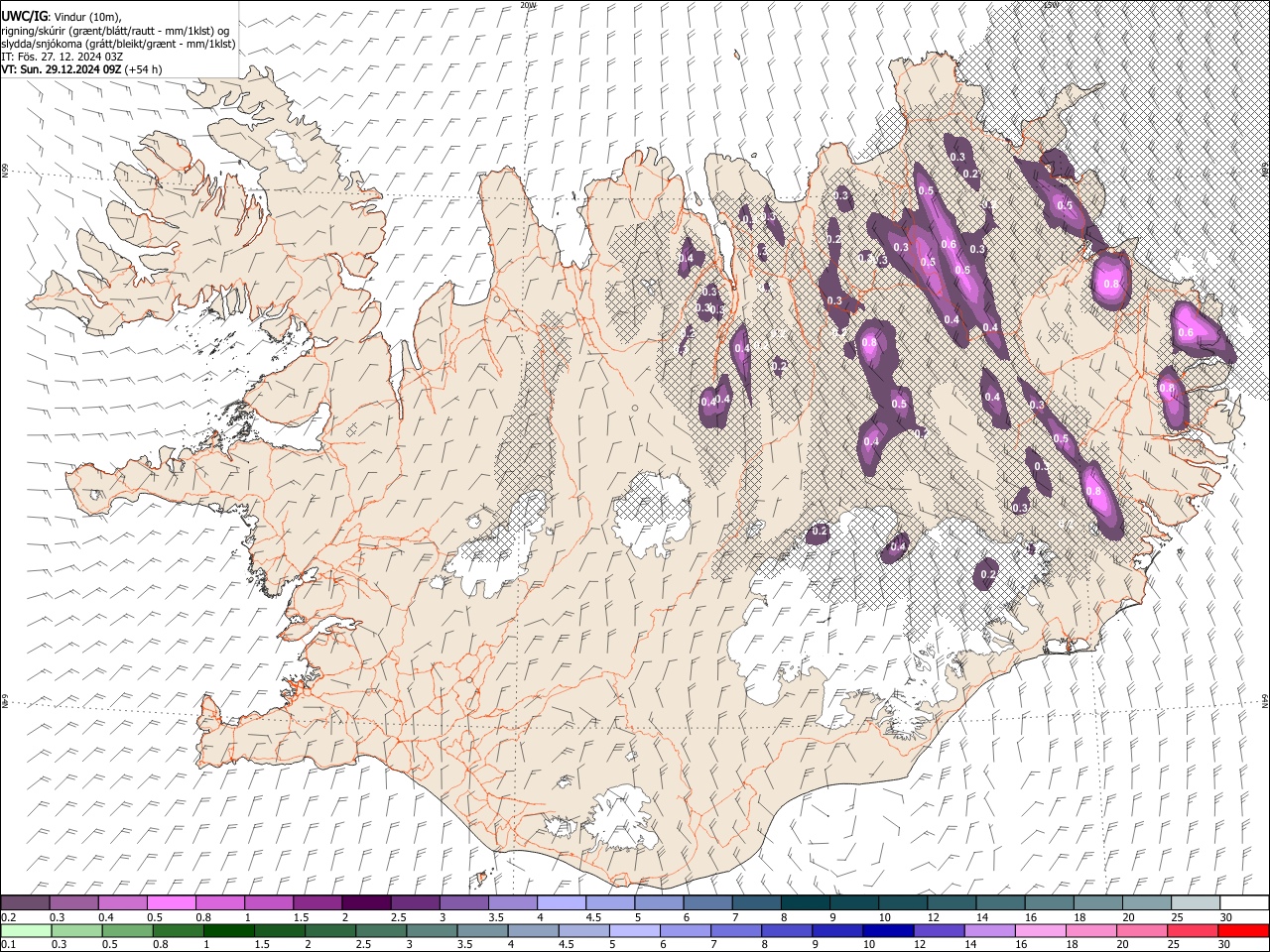Click the 'VT: Sun. 29.12.2024 09Z (+54 h)' line

click(81, 69)
